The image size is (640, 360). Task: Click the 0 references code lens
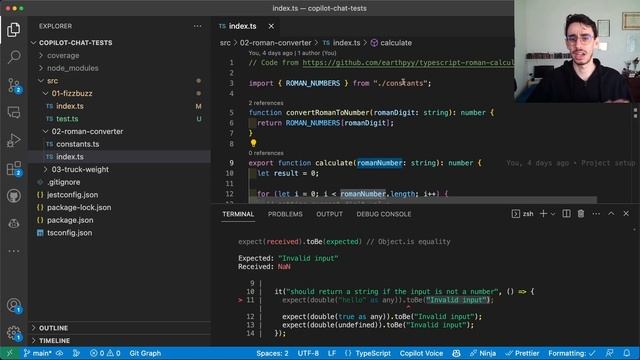266,153
